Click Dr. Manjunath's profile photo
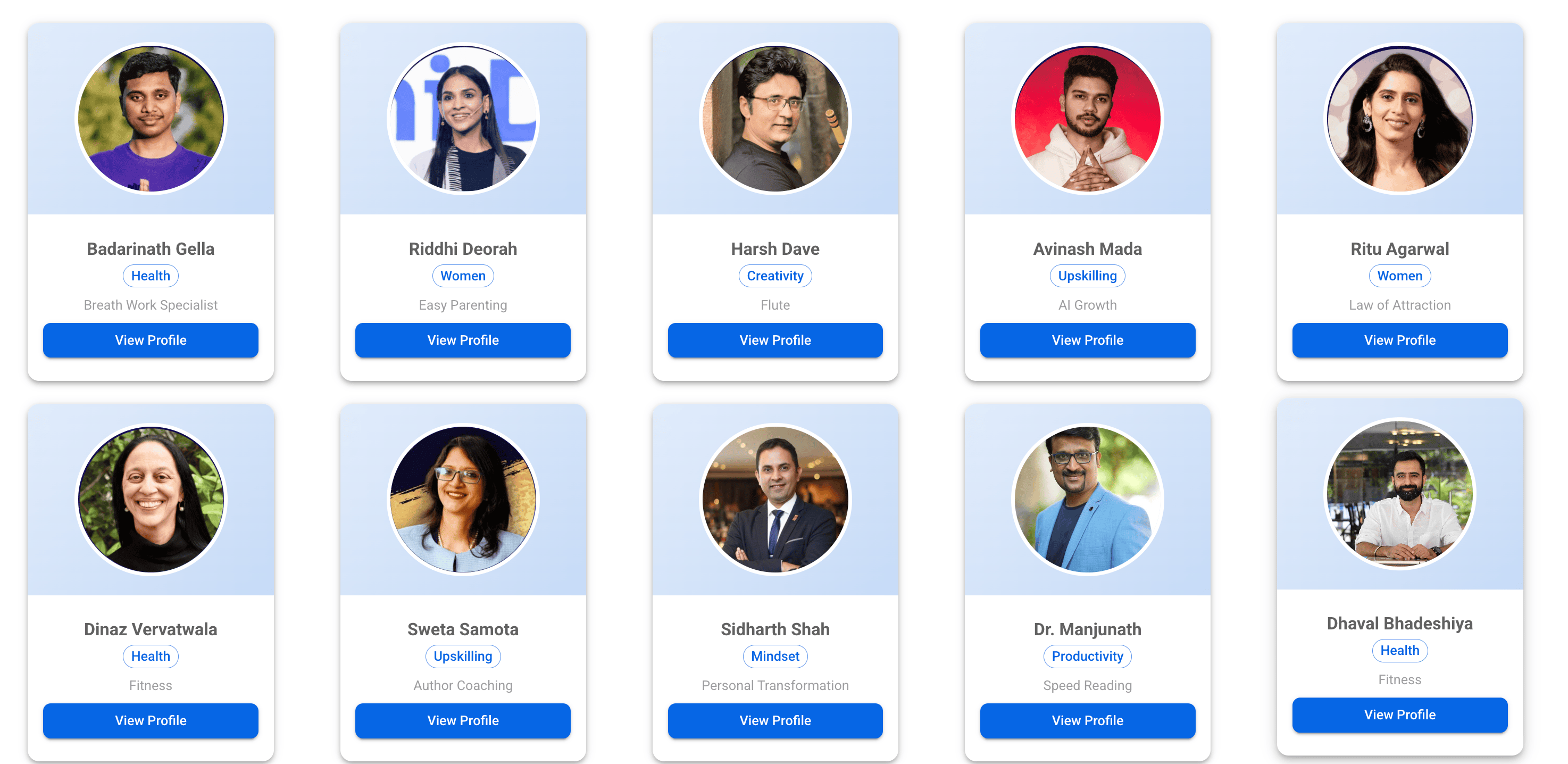 tap(1087, 499)
